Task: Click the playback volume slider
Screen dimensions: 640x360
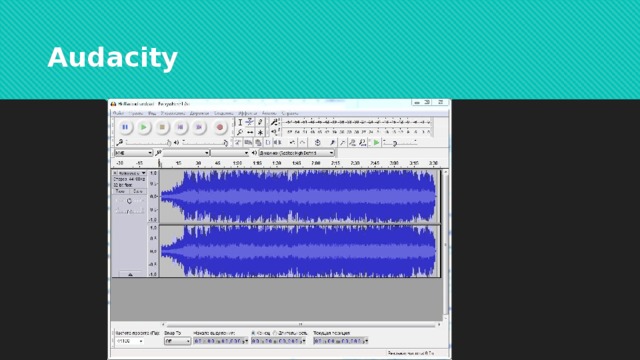Action: coord(205,142)
